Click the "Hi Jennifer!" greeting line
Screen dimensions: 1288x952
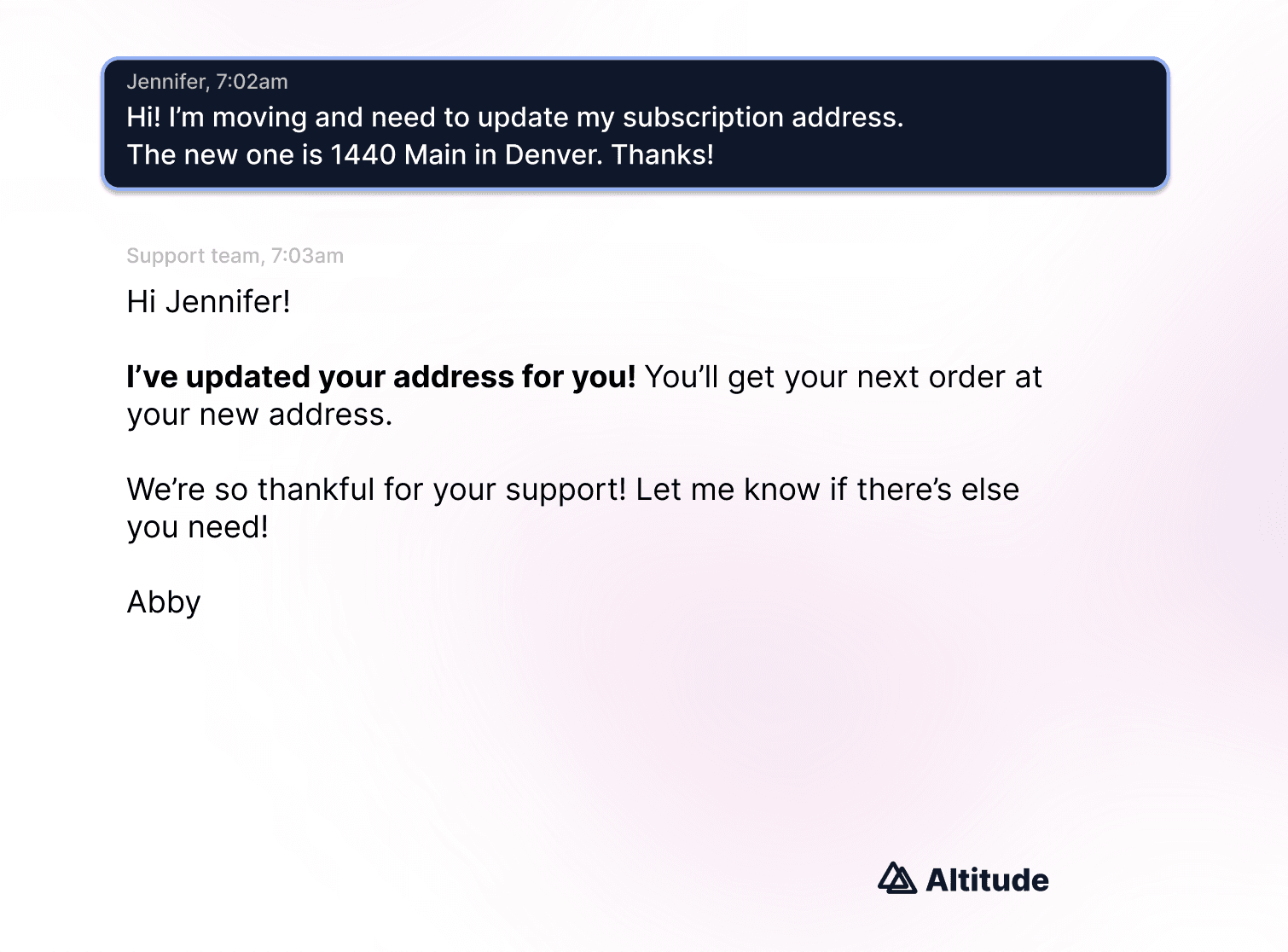[208, 302]
